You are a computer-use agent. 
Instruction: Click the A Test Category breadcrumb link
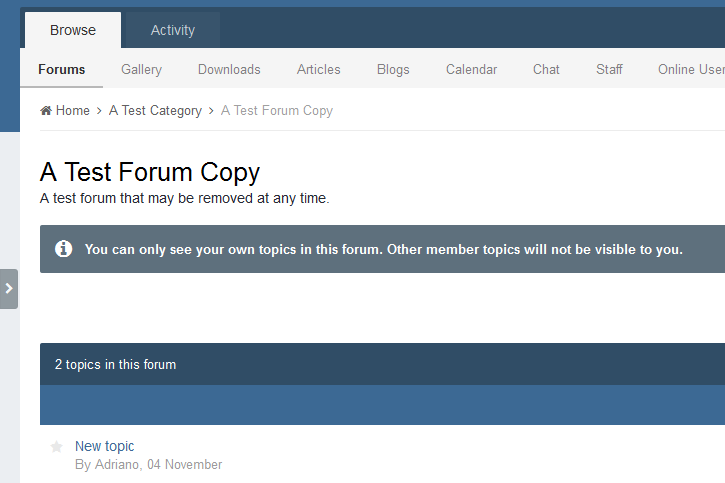[155, 111]
